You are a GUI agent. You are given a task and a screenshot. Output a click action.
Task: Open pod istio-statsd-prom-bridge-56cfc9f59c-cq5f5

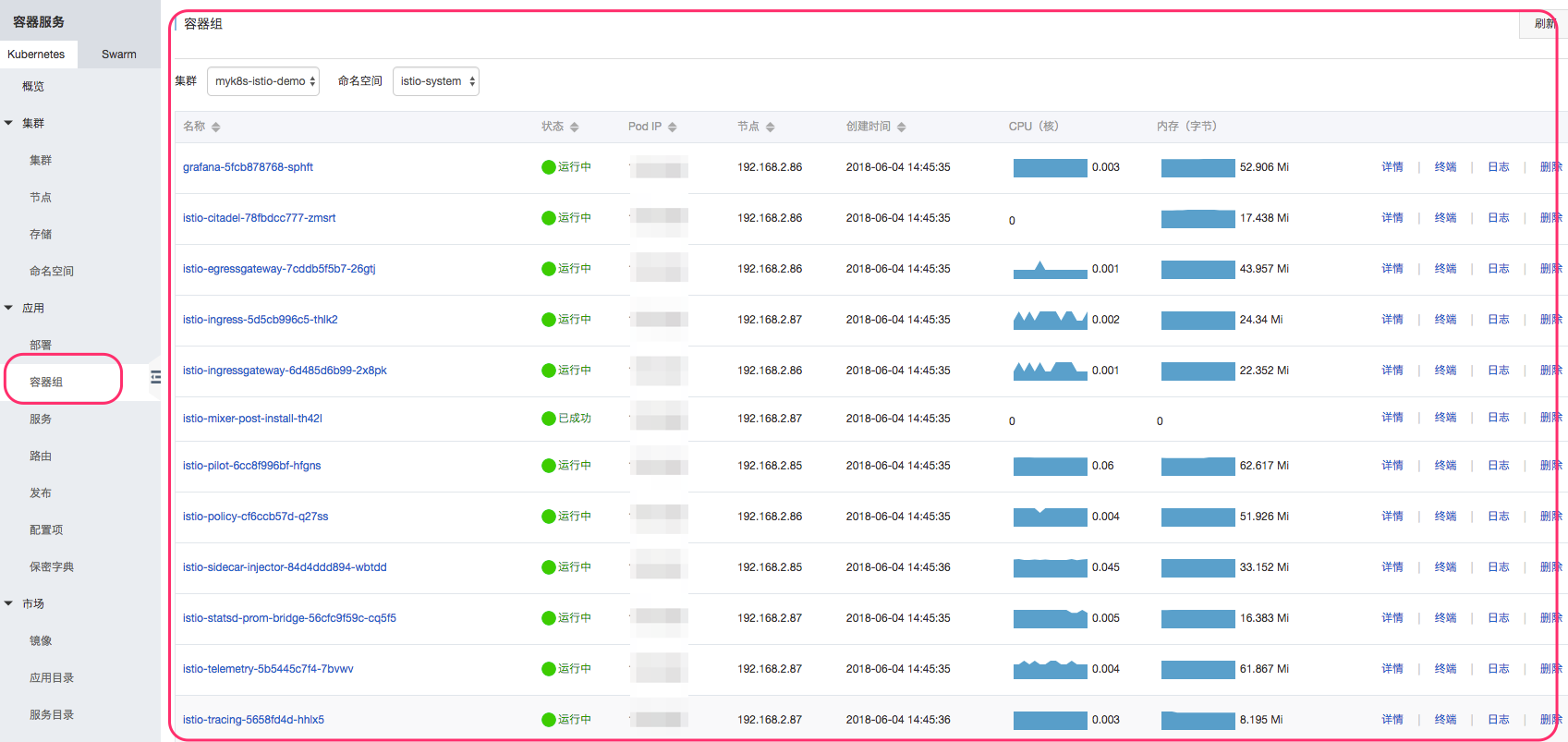[289, 618]
